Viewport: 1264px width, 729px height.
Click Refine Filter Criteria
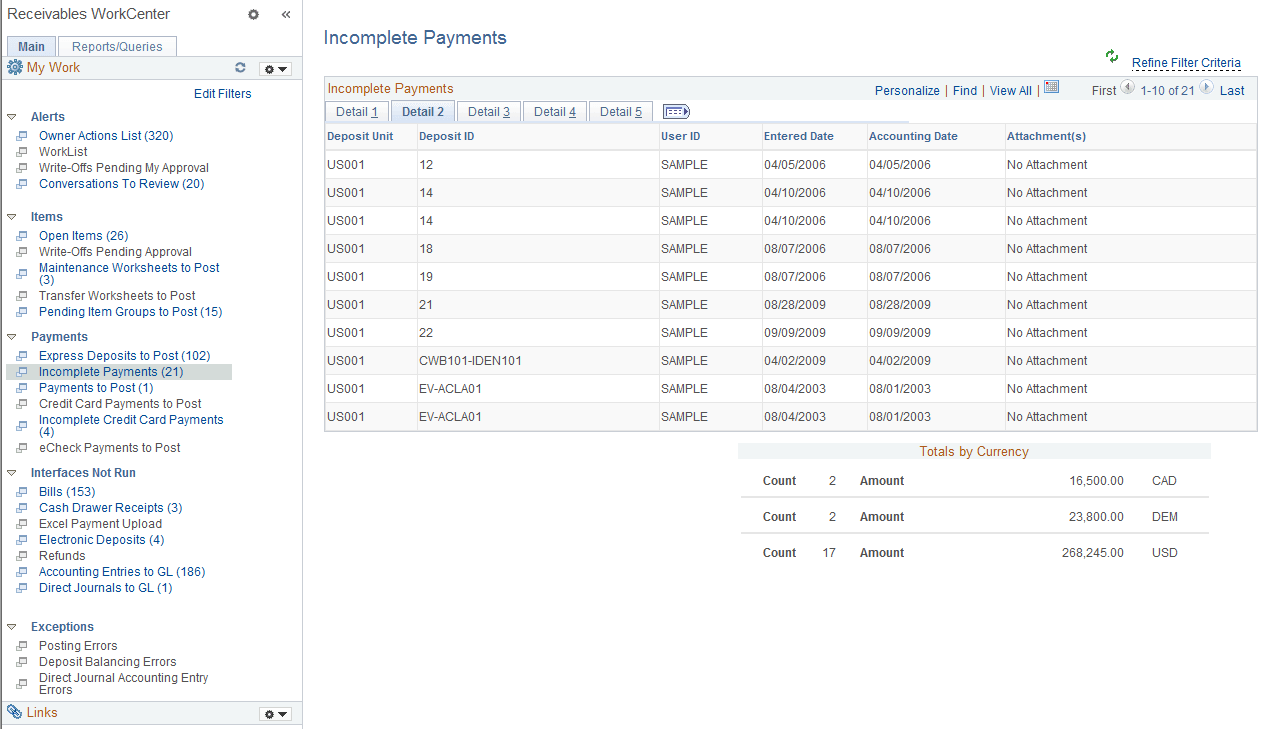1186,63
